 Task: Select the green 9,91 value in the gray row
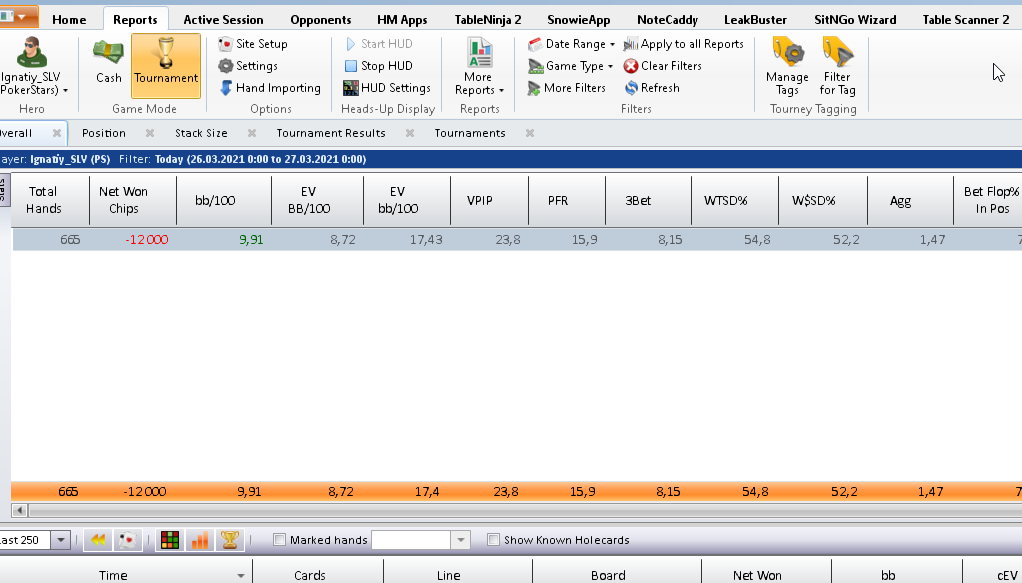(x=251, y=240)
